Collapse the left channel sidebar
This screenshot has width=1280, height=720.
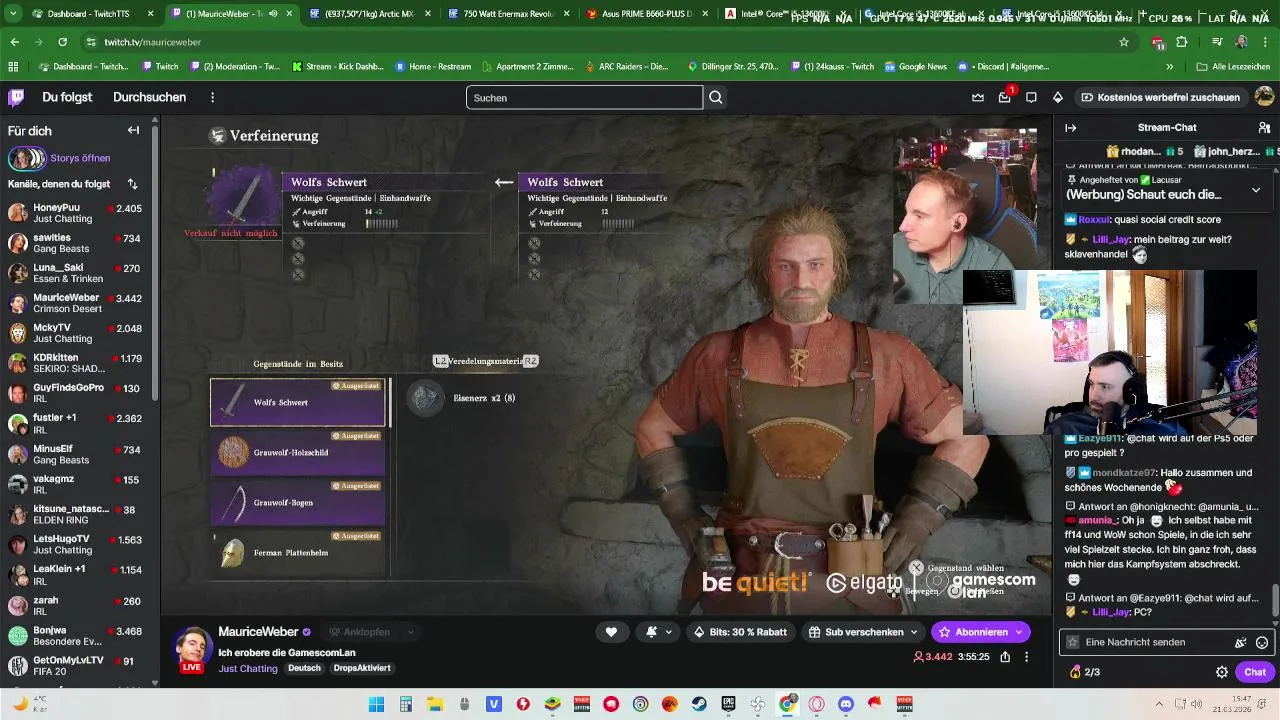(x=133, y=130)
